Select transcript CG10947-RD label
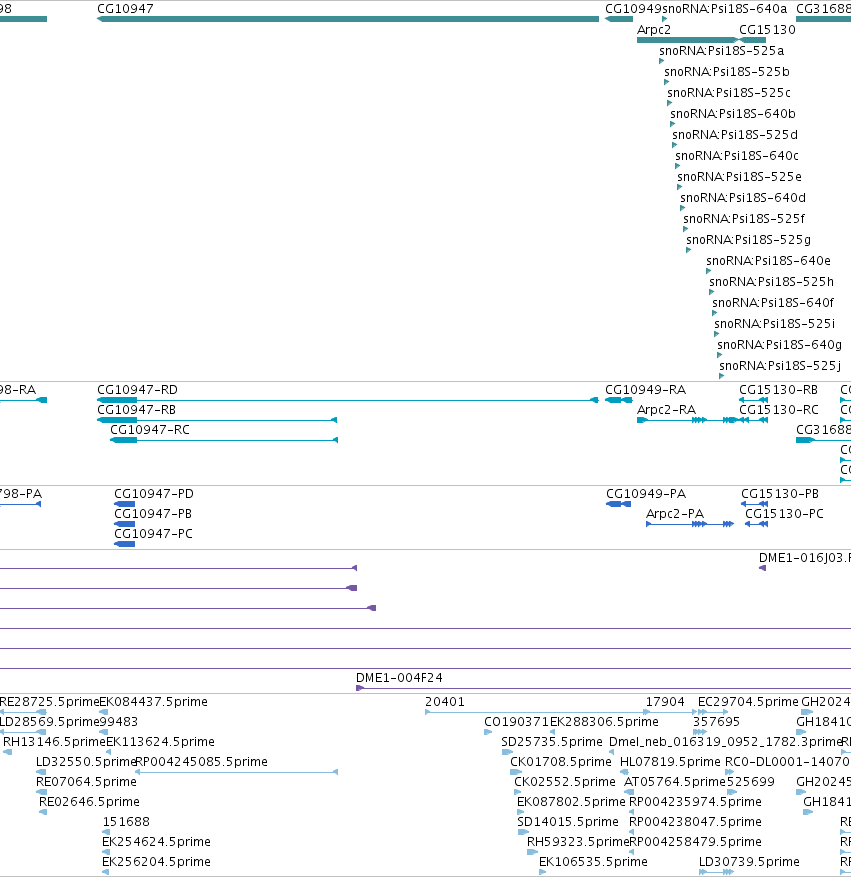851x877 pixels. click(x=138, y=390)
